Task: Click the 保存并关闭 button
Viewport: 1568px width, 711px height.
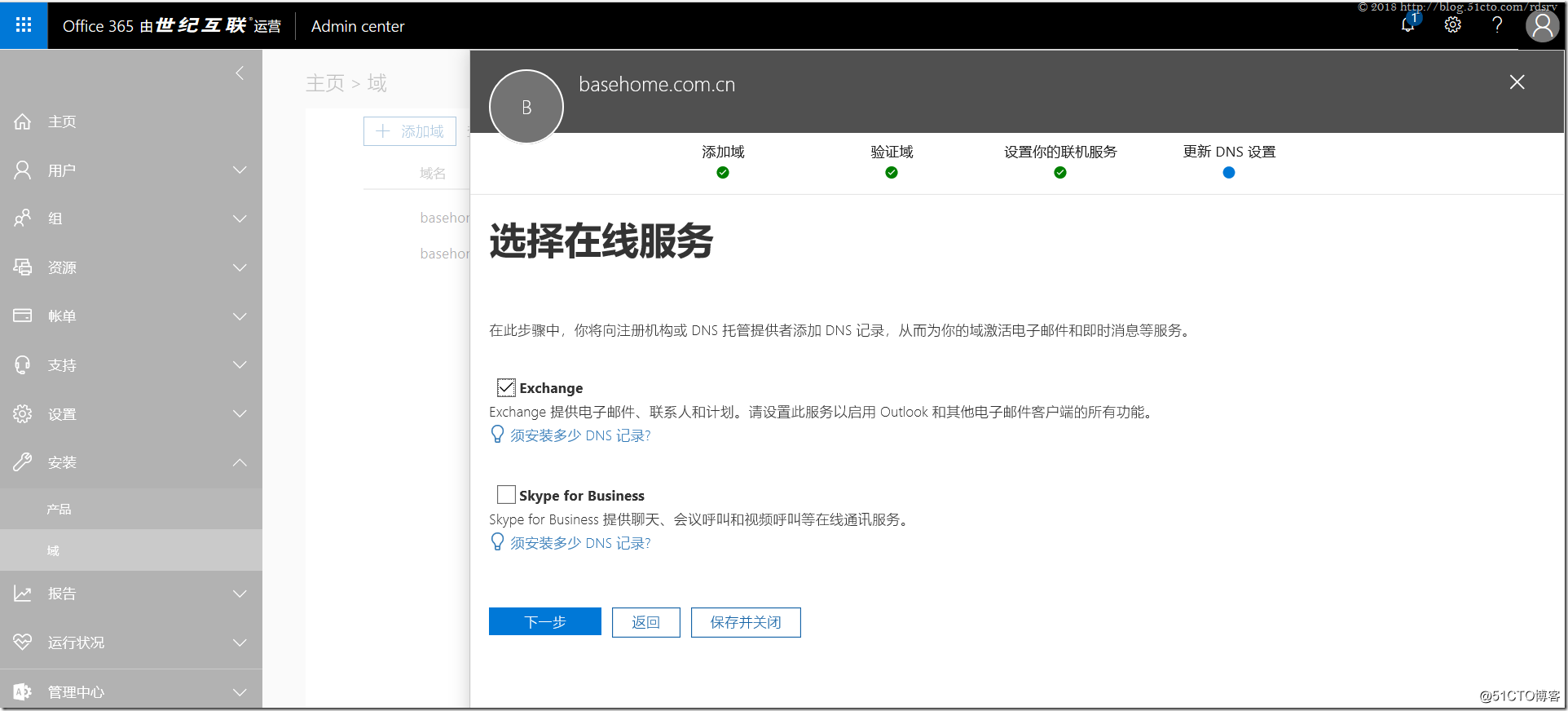Action: point(746,622)
